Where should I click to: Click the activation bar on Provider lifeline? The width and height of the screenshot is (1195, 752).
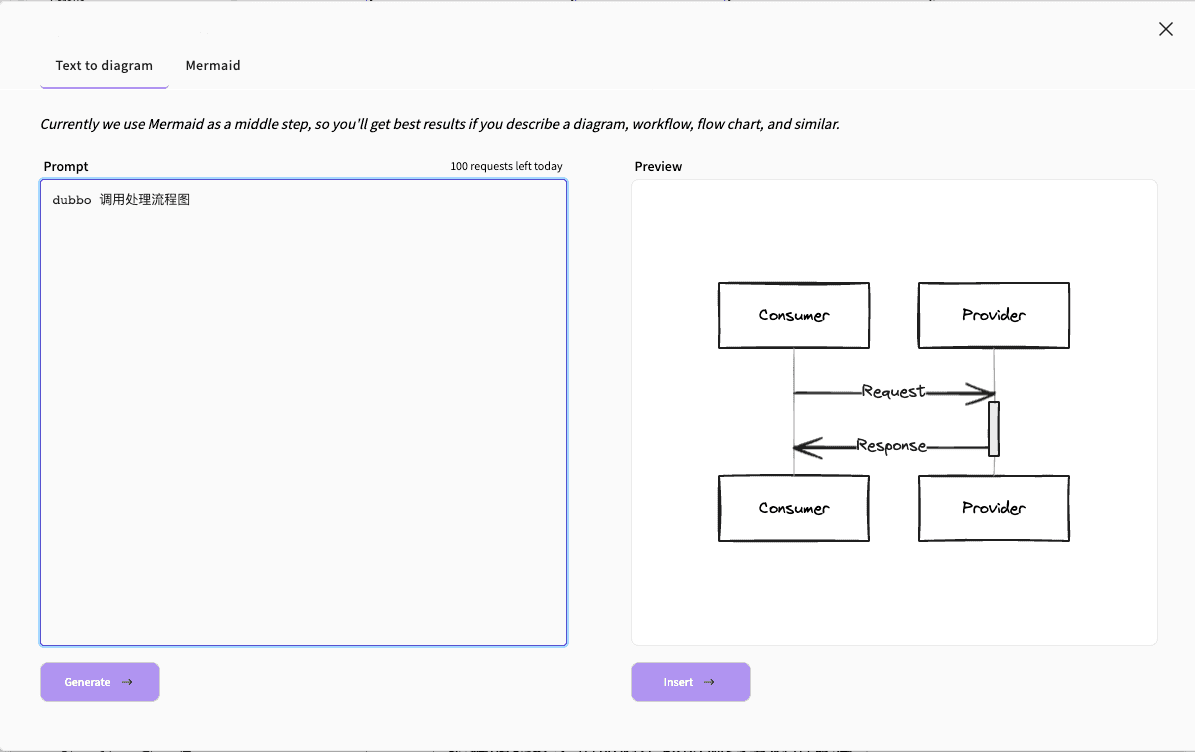[x=994, y=428]
